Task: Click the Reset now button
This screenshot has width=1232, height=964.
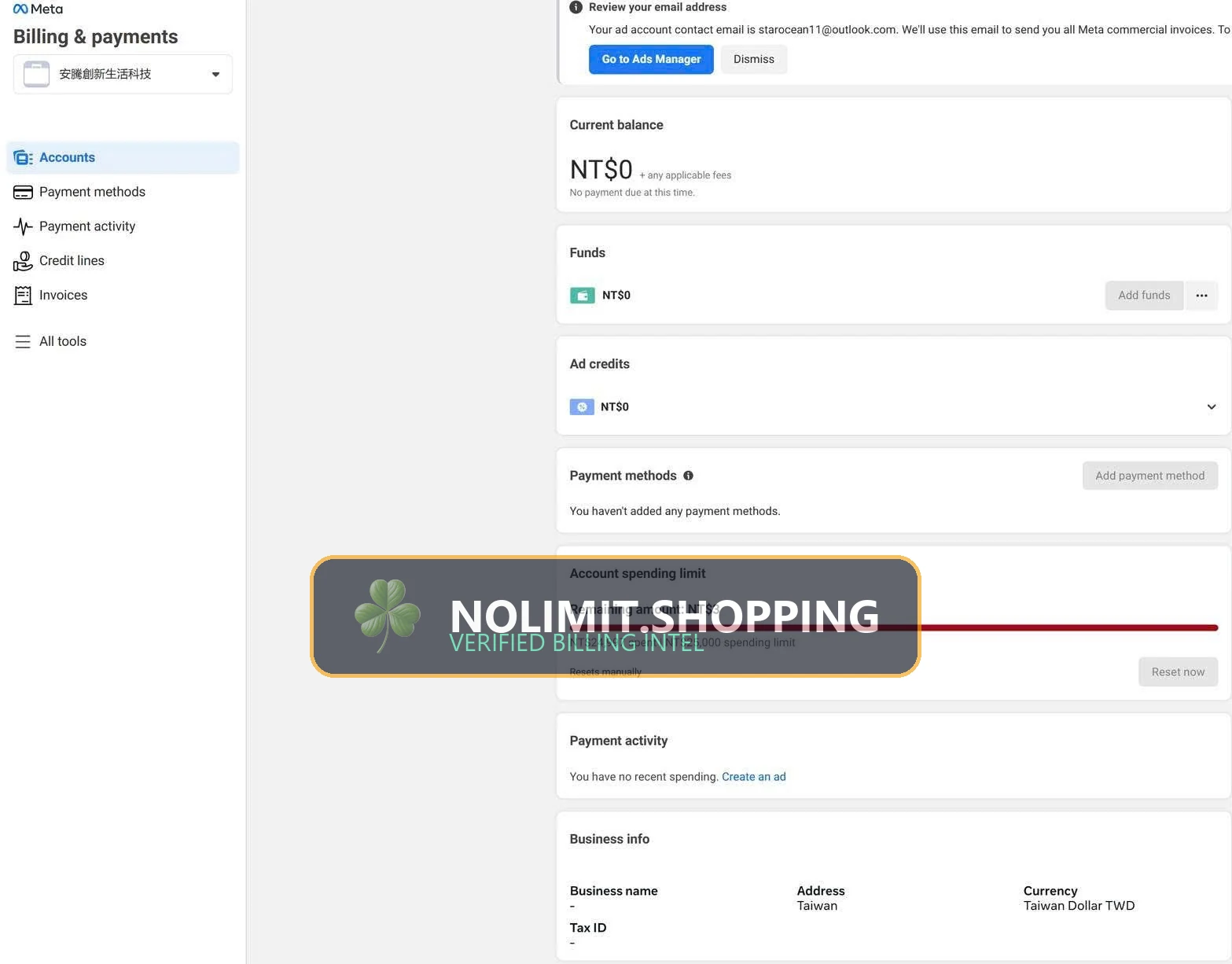Action: pos(1178,671)
